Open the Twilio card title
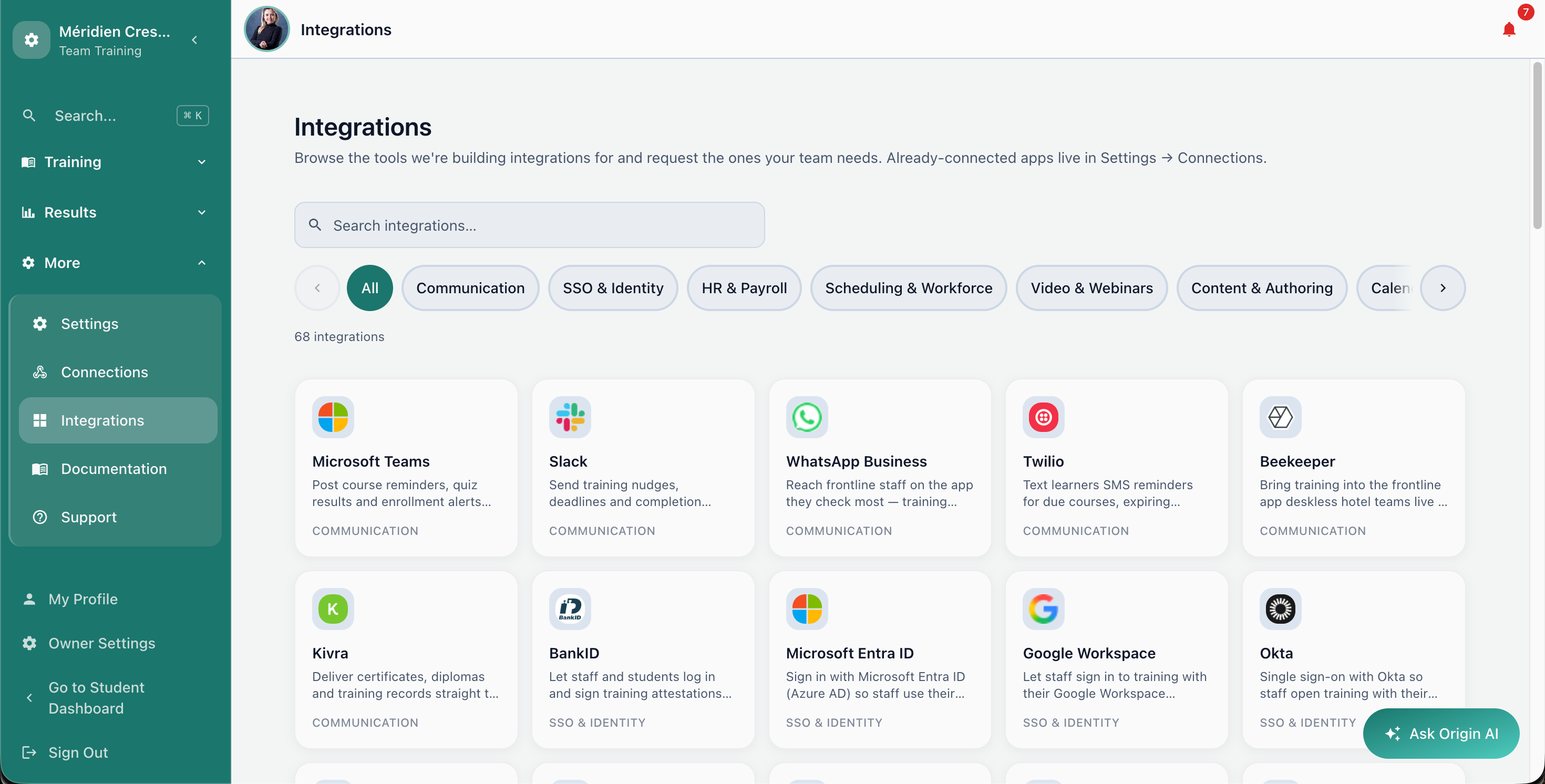Image resolution: width=1545 pixels, height=784 pixels. pyautogui.click(x=1043, y=461)
